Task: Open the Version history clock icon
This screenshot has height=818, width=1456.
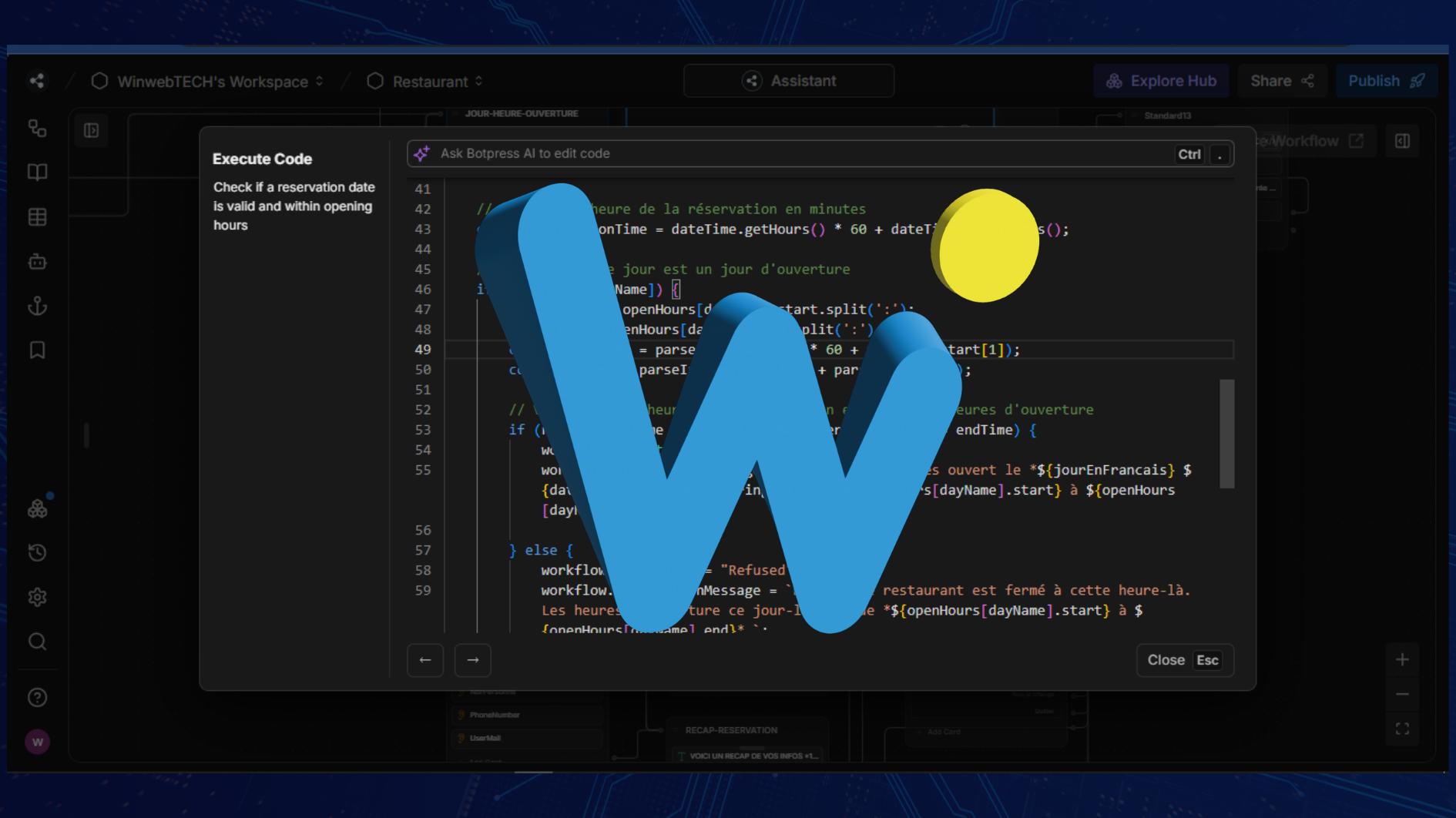Action: [37, 553]
